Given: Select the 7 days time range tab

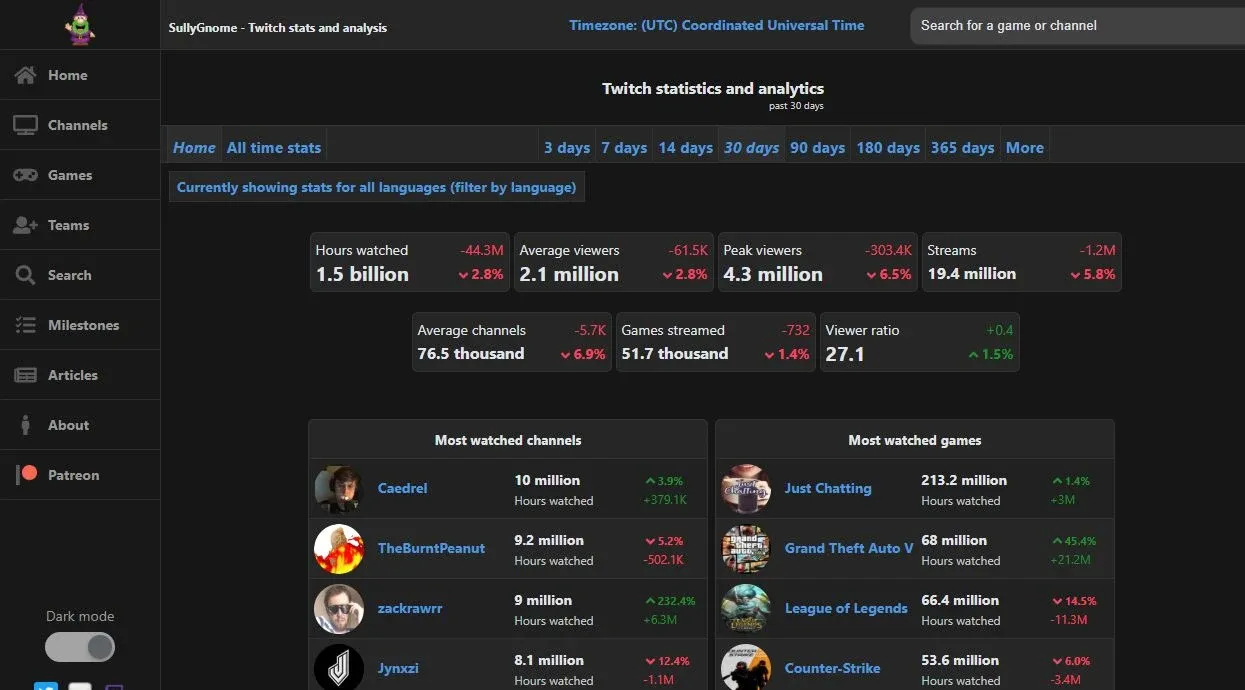Looking at the screenshot, I should tap(624, 147).
